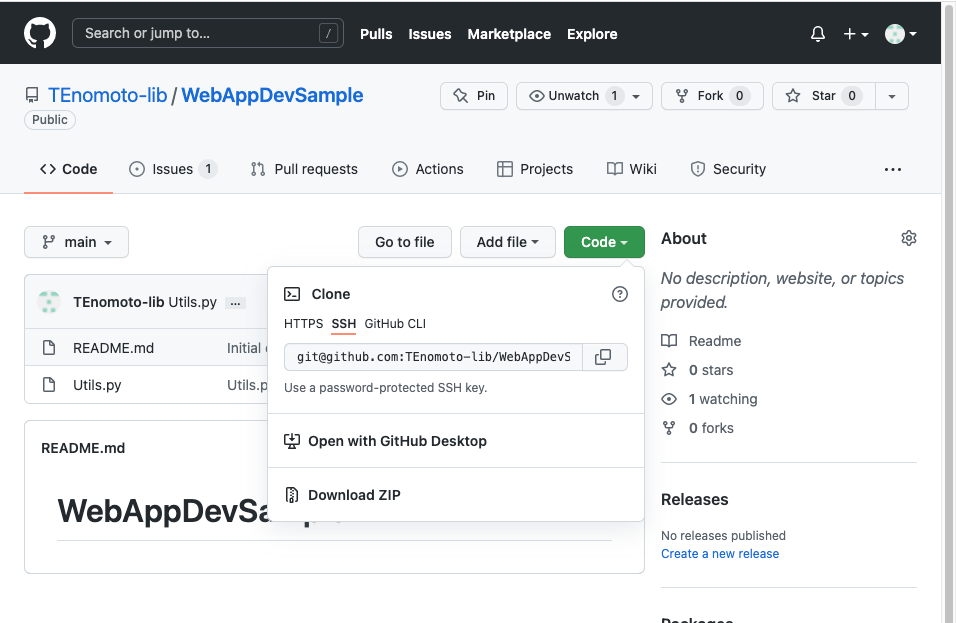Open the GitHub home logo
Image resolution: width=956 pixels, height=623 pixels.
[40, 33]
